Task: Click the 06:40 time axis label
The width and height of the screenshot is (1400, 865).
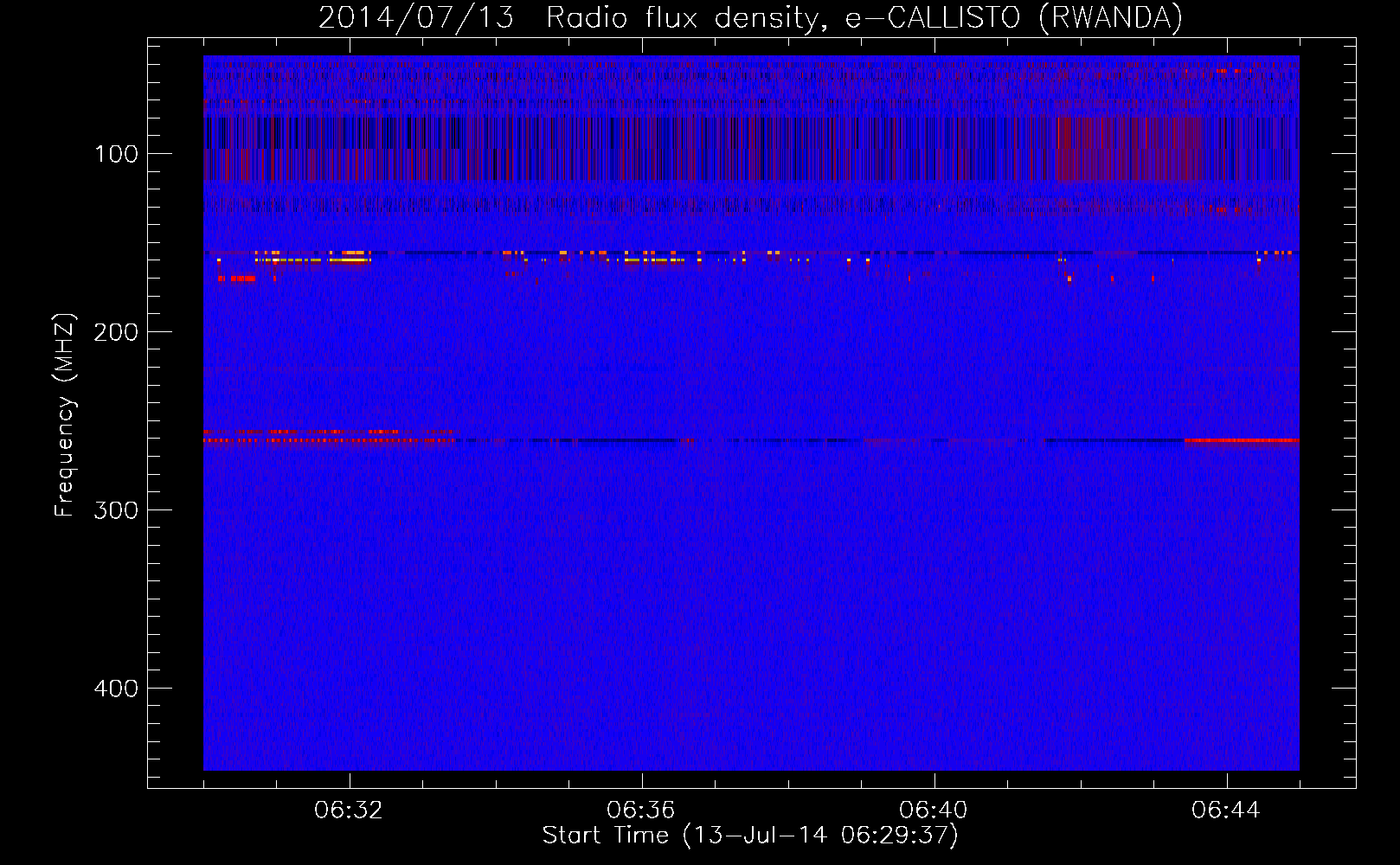Action: coord(934,811)
